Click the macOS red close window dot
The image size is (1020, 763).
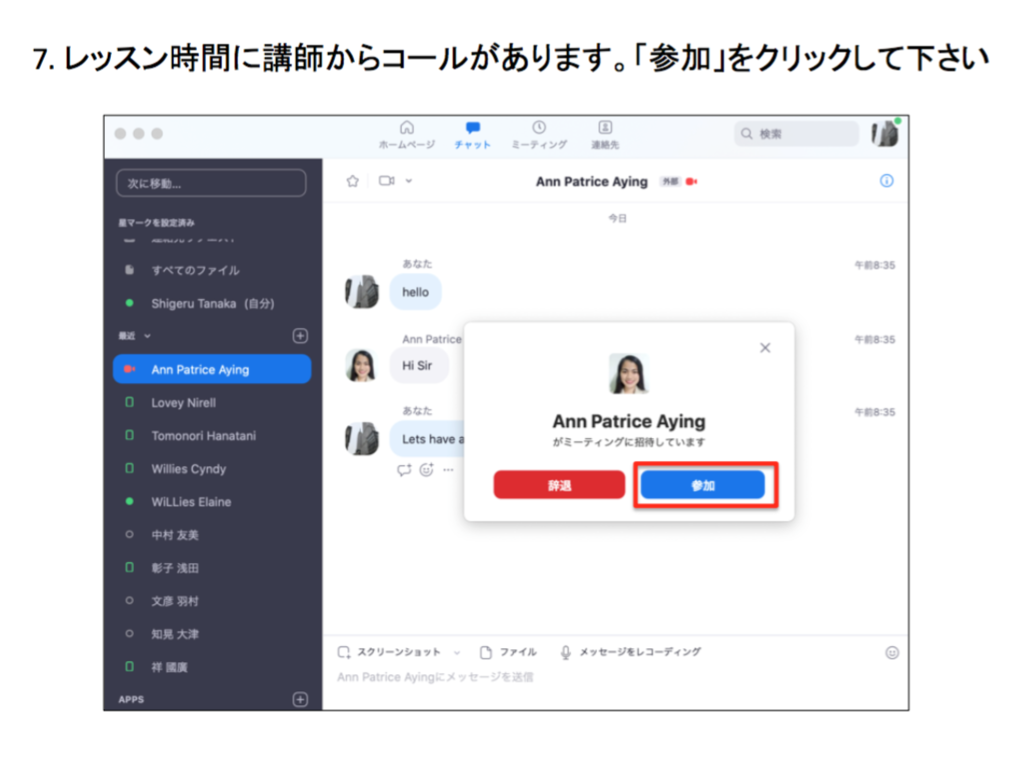point(120,133)
